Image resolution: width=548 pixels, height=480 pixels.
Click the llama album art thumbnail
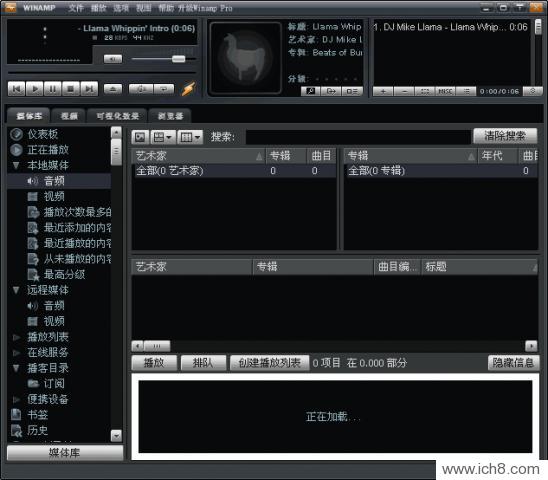tap(246, 58)
